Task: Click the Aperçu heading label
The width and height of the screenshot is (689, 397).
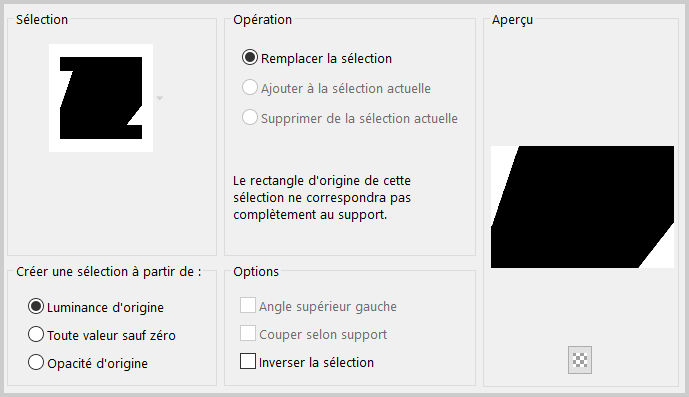Action: pos(512,20)
